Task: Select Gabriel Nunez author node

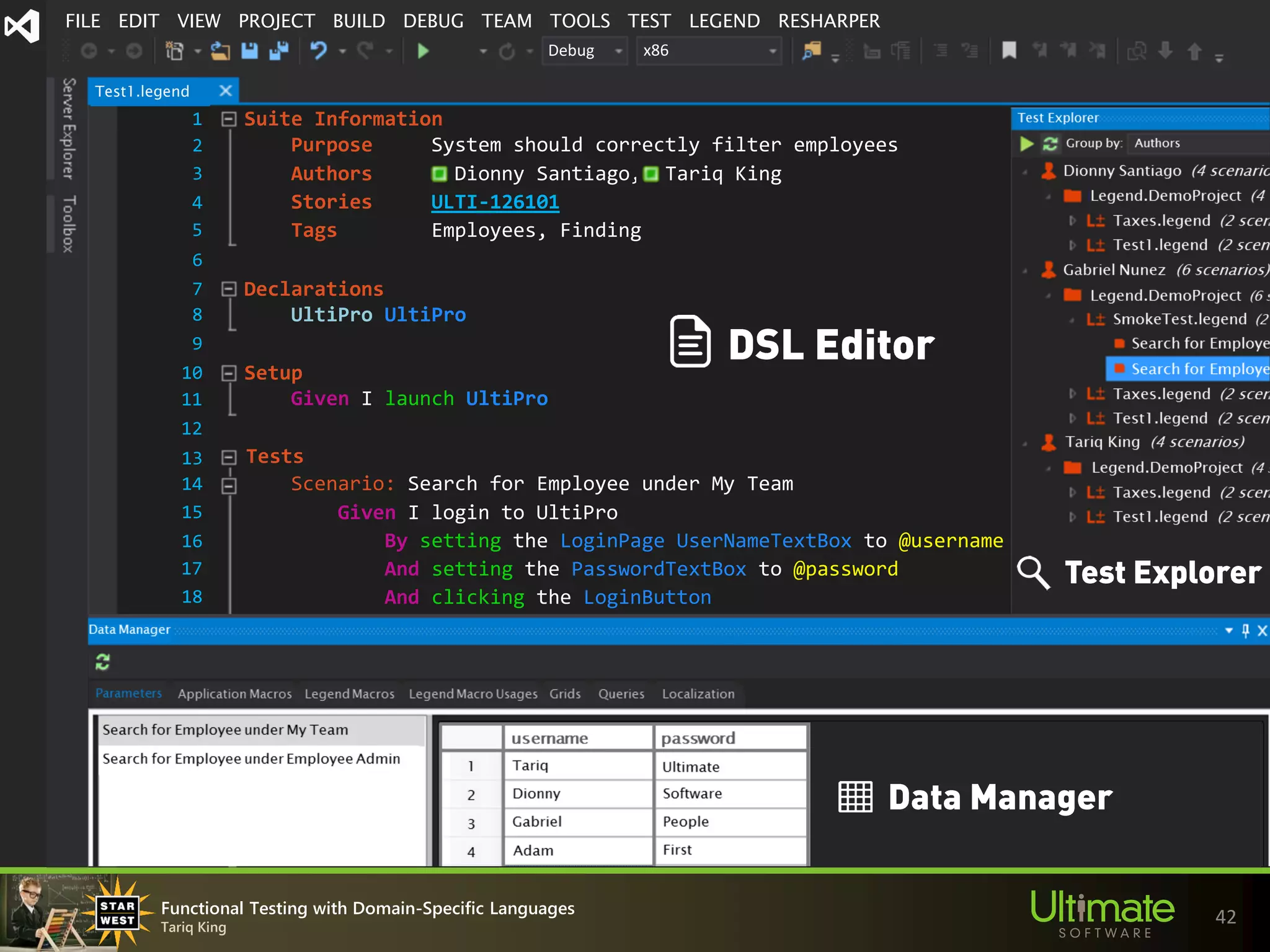Action: [x=1114, y=270]
